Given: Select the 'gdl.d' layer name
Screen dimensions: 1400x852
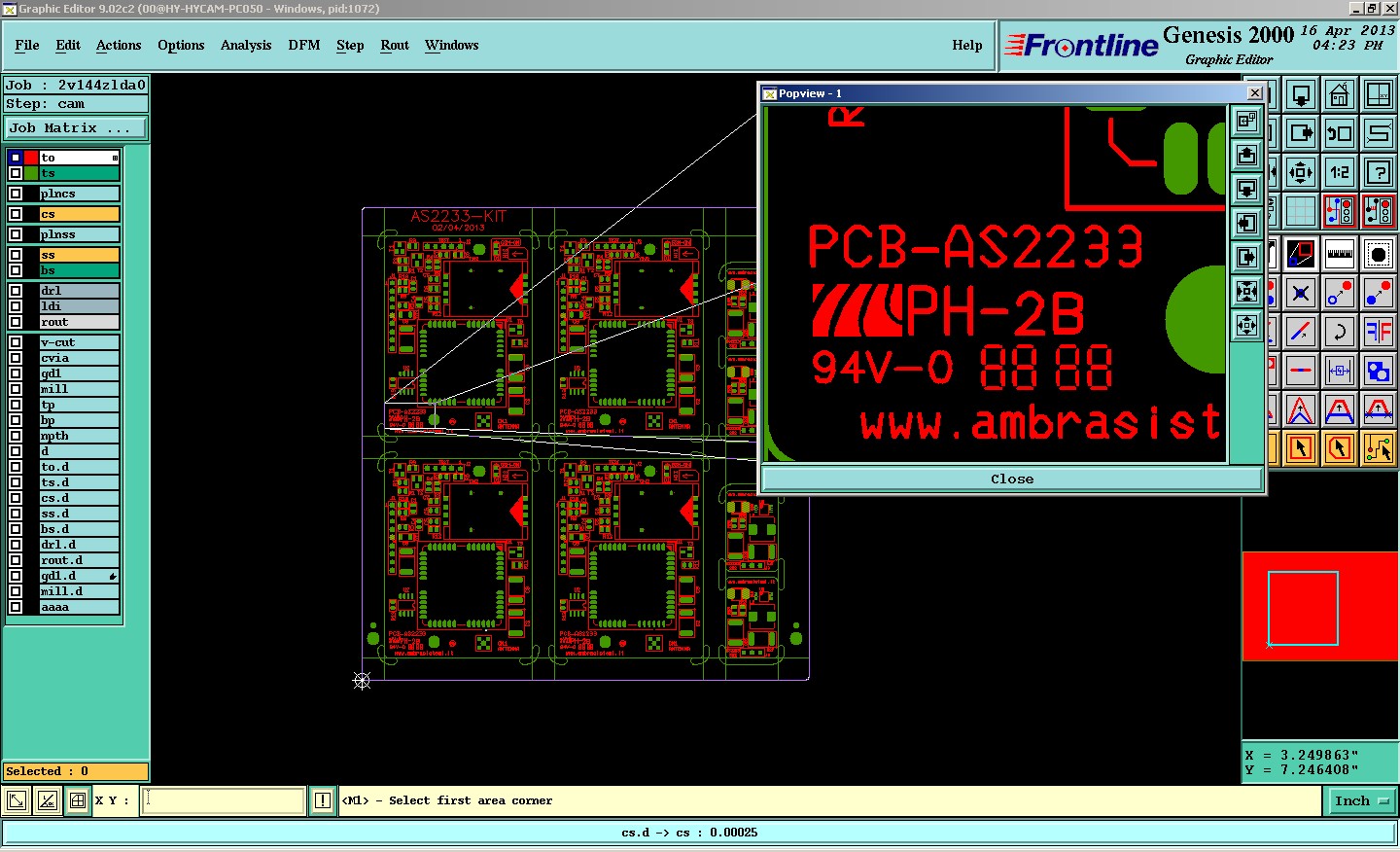Looking at the screenshot, I should coord(80,576).
